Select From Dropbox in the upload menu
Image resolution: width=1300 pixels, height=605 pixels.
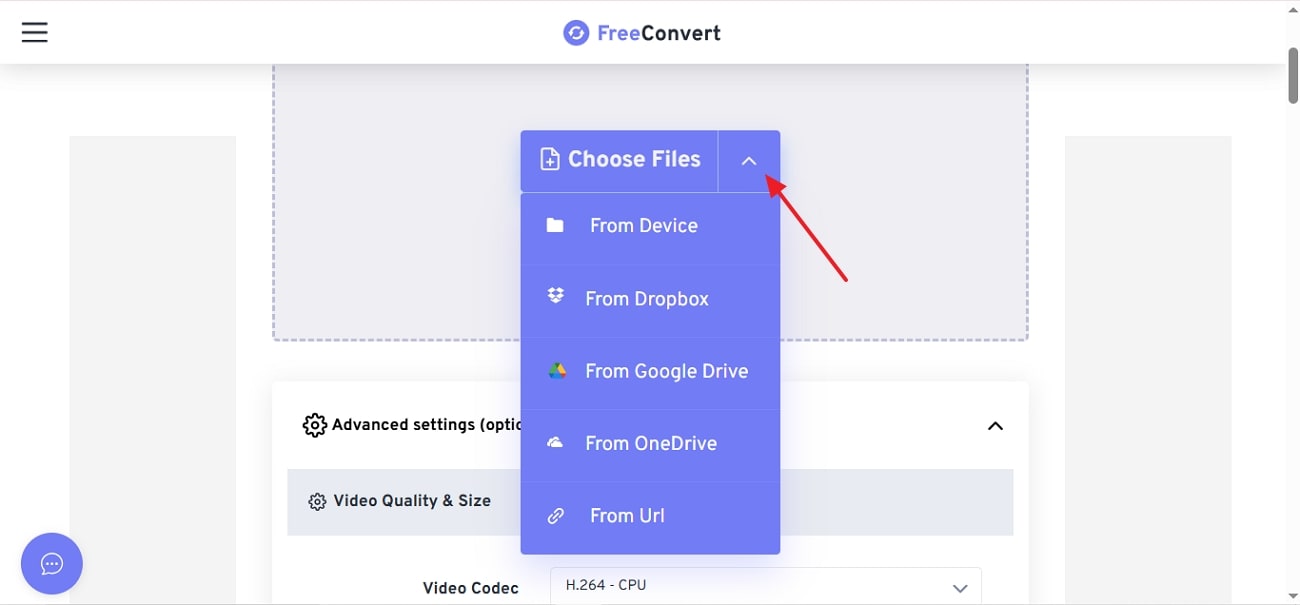pos(646,298)
